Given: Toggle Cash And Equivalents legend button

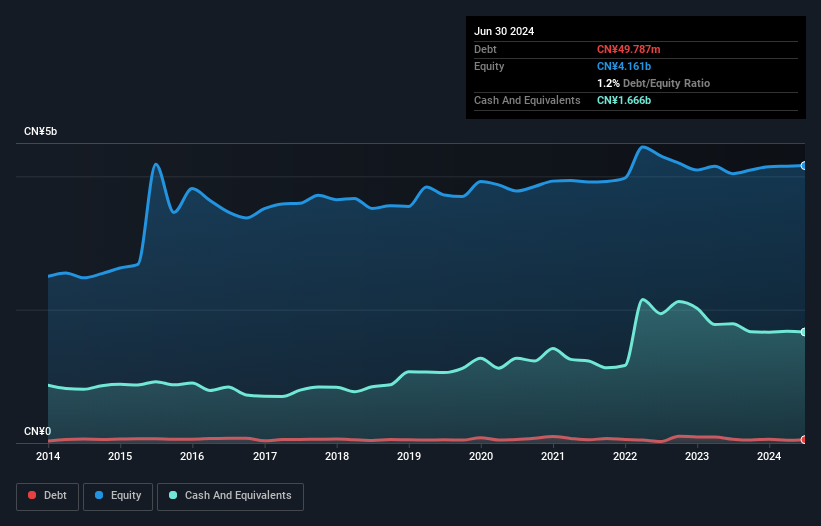Looking at the screenshot, I should 230,496.
